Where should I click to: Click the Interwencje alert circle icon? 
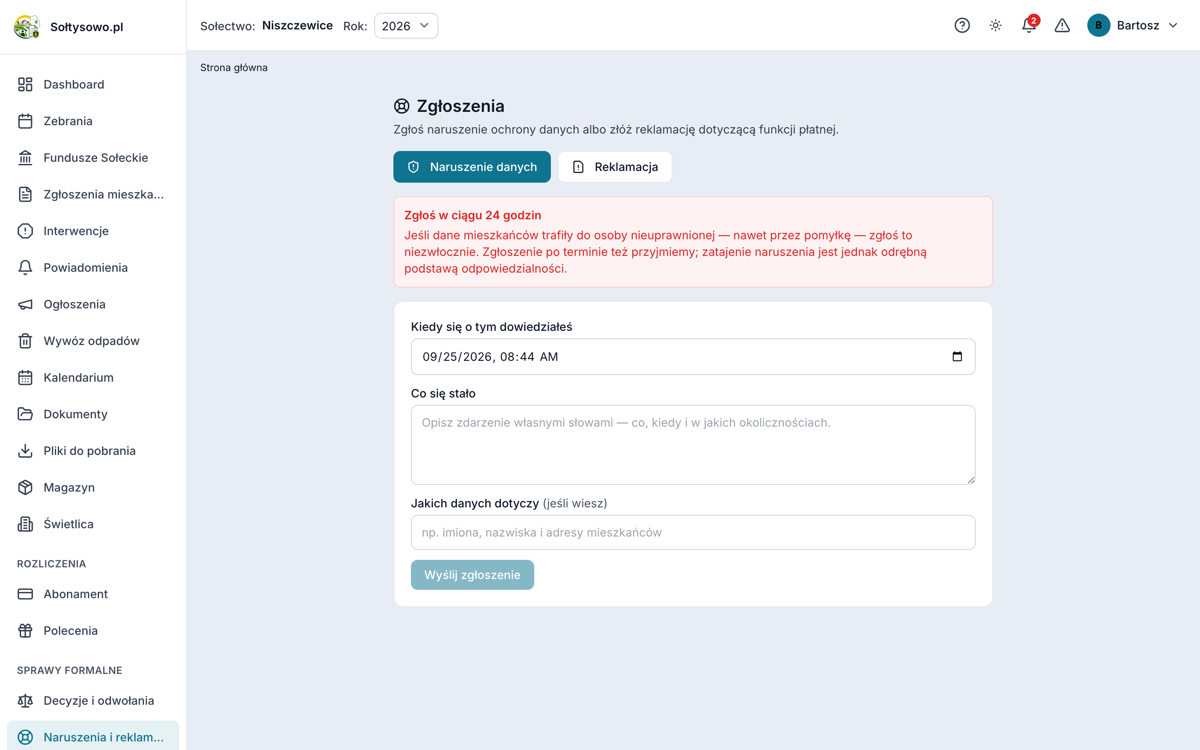(x=25, y=231)
